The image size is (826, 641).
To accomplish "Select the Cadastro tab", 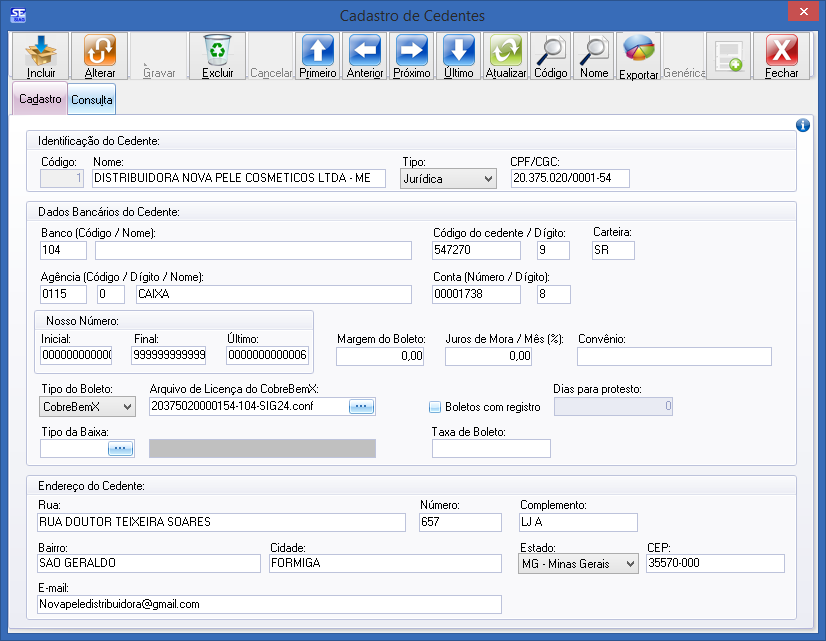I will click(40, 99).
